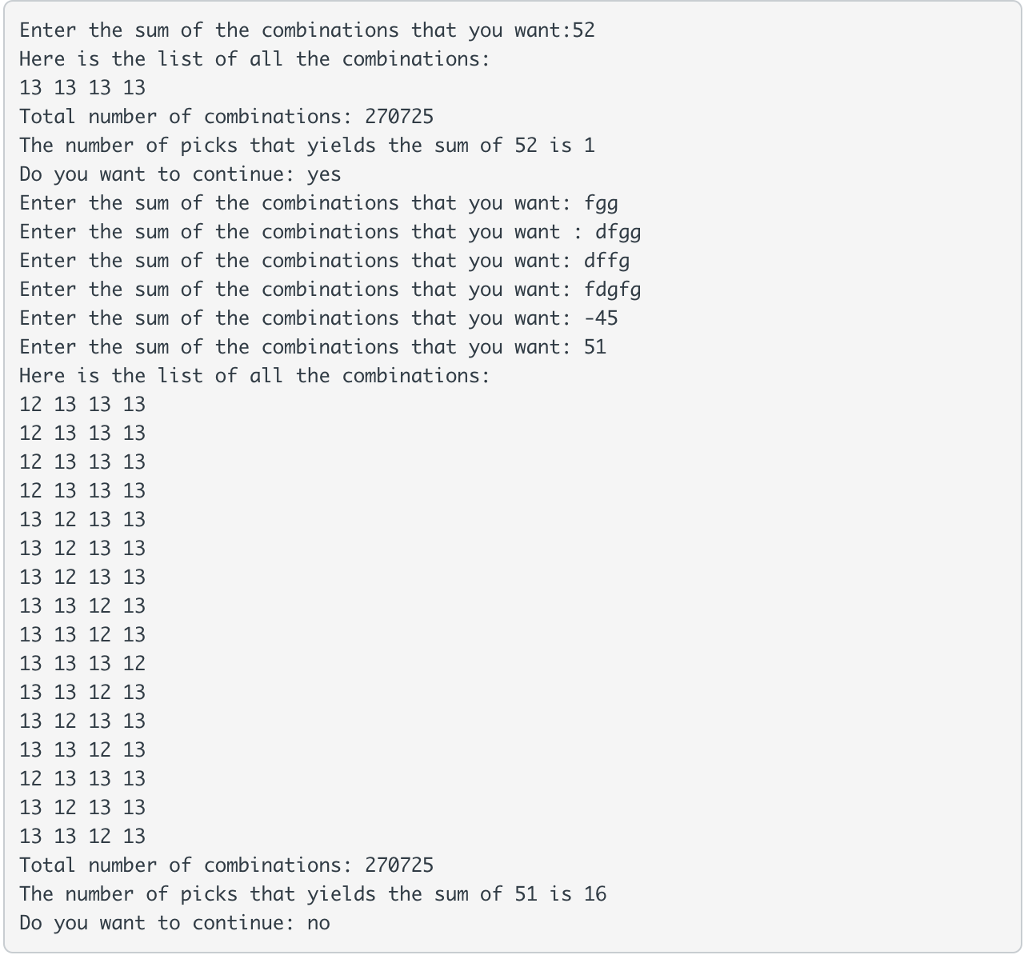The height and width of the screenshot is (955, 1024).
Task: Click the invalid input "fdgfg"
Action: (x=612, y=290)
